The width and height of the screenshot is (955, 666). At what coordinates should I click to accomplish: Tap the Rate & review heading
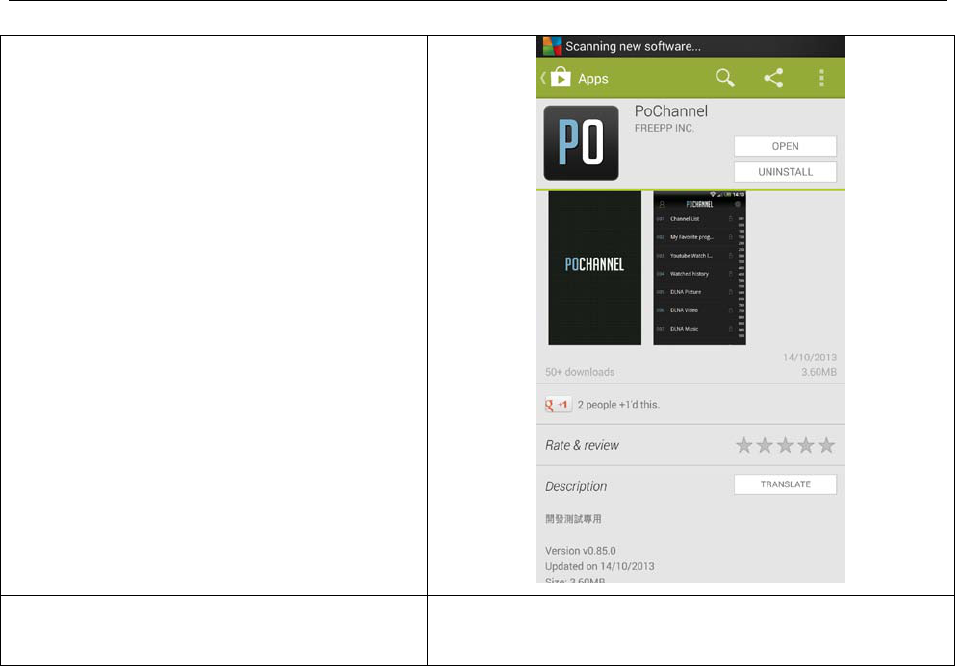(x=582, y=445)
